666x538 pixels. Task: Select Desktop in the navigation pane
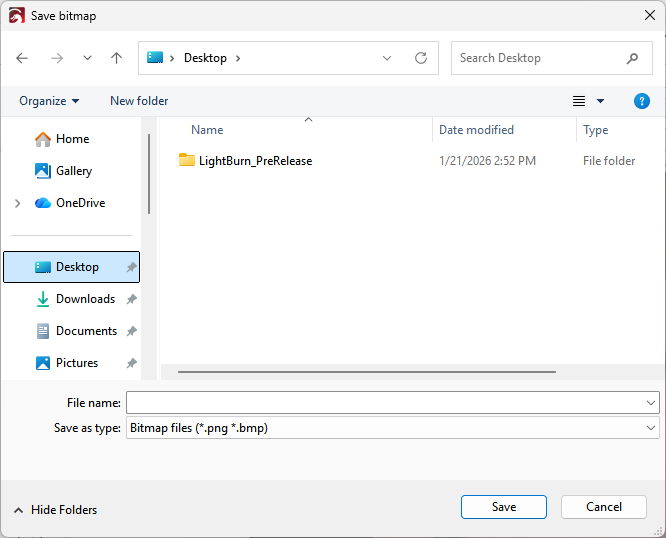tap(71, 267)
